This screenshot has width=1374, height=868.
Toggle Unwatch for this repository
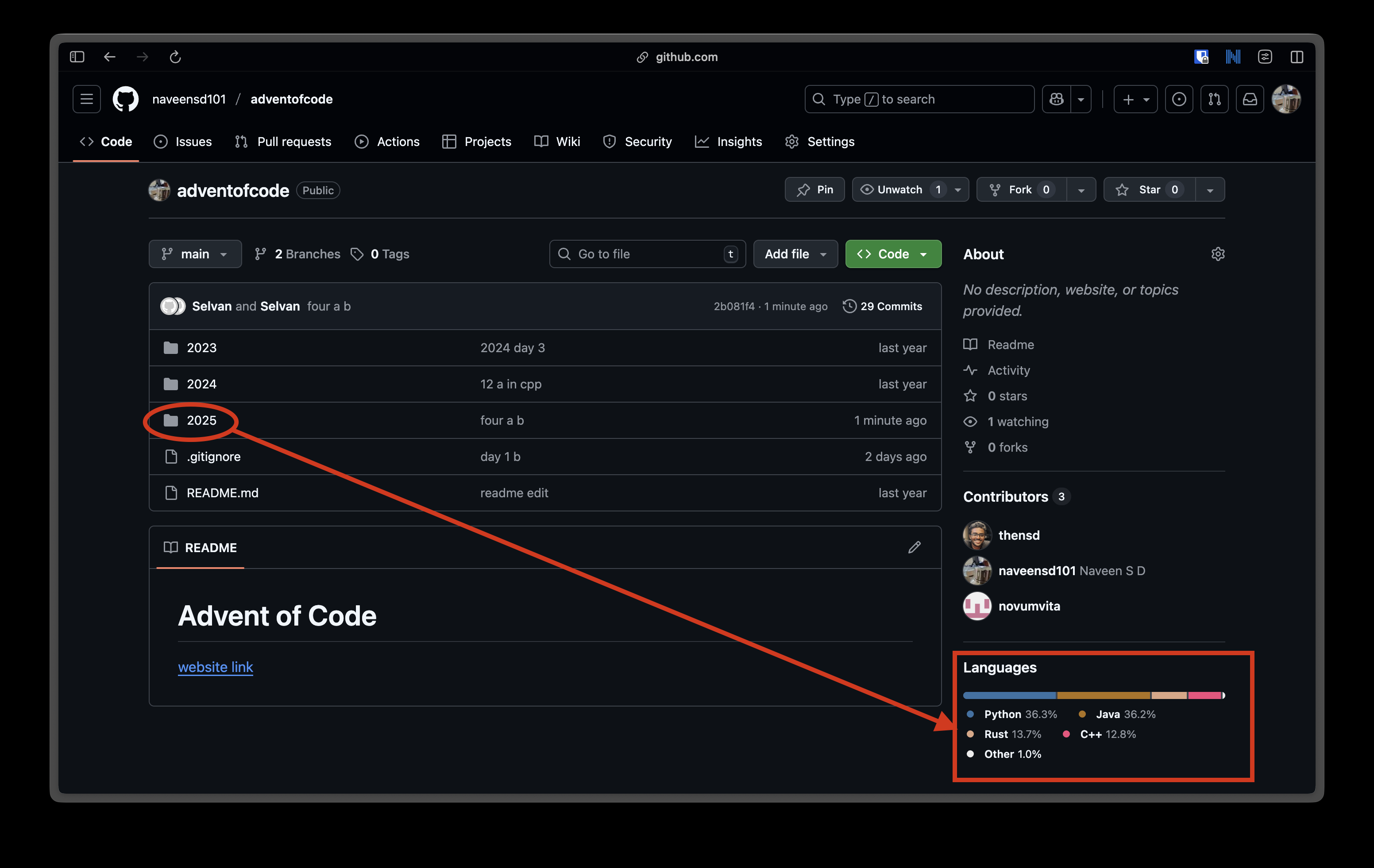click(899, 190)
